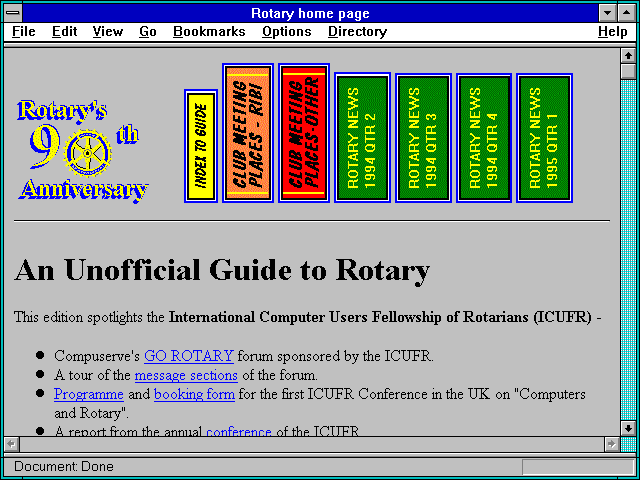Click the Club Meeting Places - RIBI book
The height and width of the screenshot is (480, 640).
coord(248,133)
